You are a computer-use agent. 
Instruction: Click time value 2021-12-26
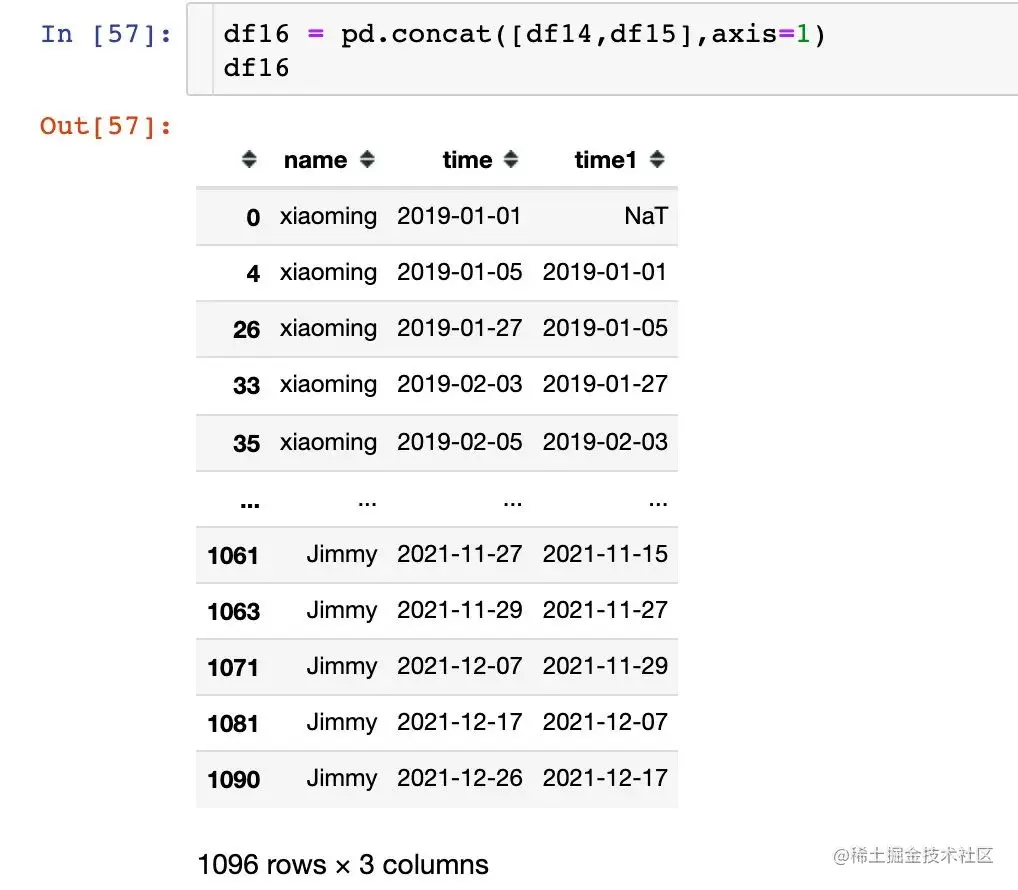coord(460,778)
